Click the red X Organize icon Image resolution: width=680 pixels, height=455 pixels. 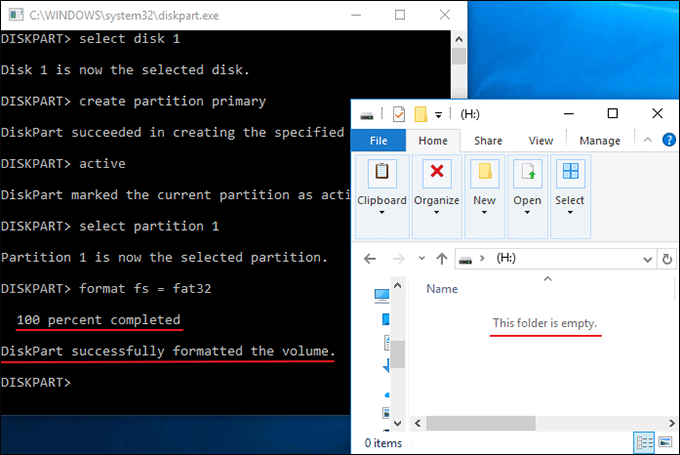click(x=437, y=173)
